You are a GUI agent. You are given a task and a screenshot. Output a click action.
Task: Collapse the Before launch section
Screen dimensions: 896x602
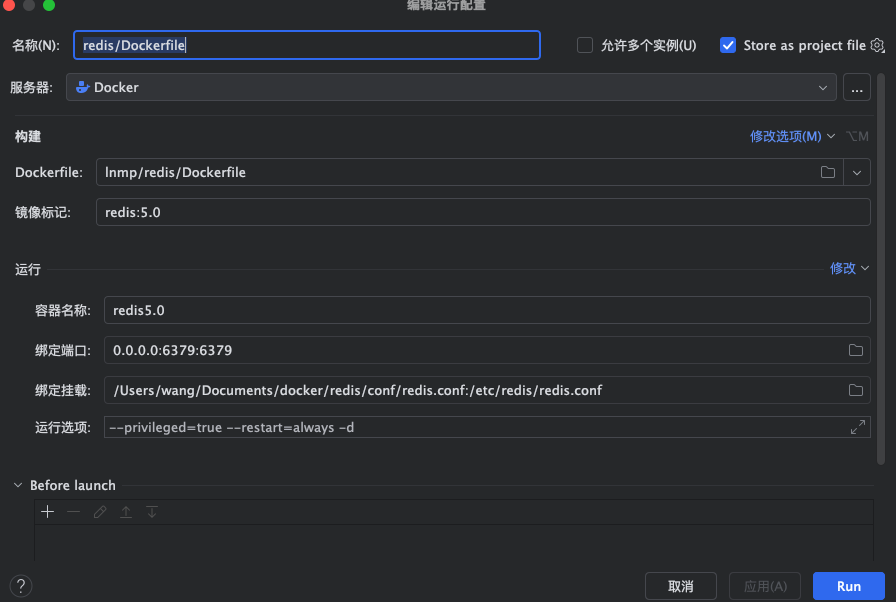17,485
